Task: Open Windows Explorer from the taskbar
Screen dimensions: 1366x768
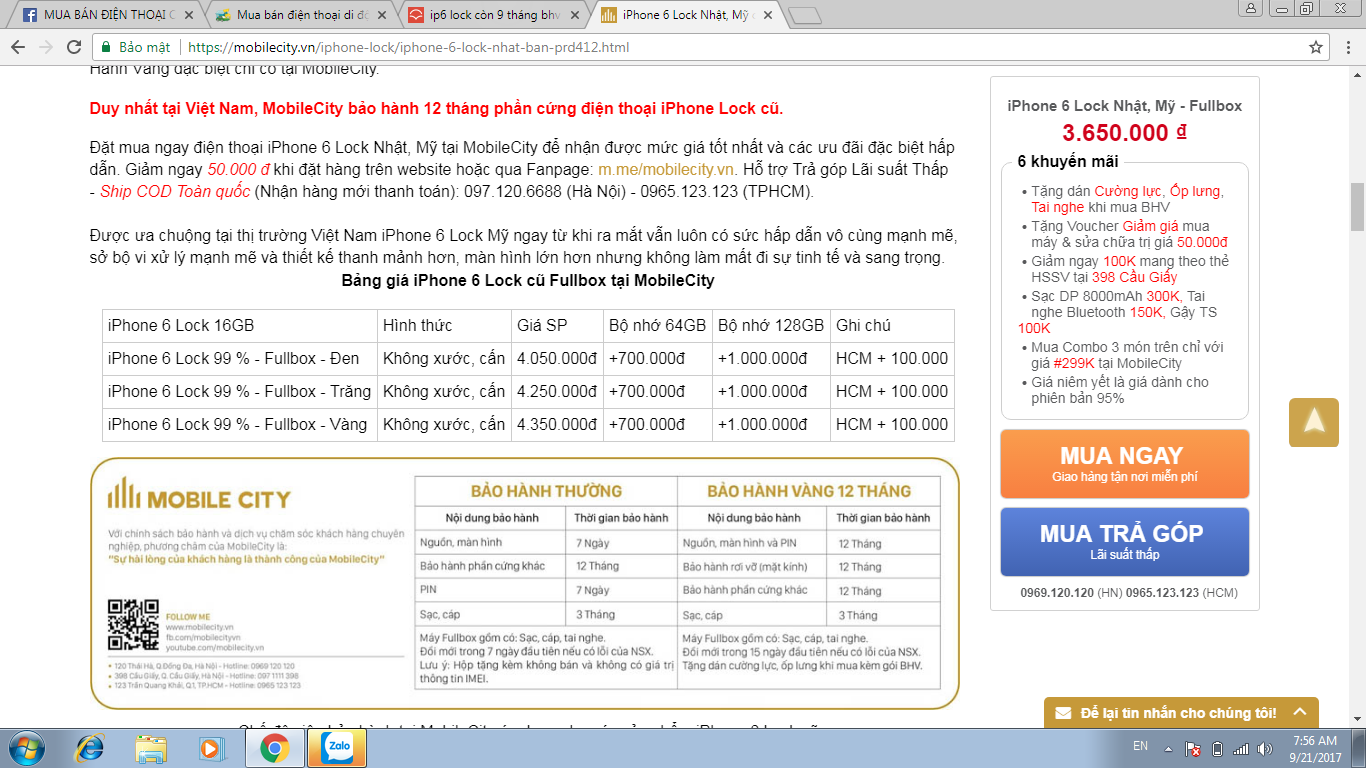Action: tap(151, 748)
